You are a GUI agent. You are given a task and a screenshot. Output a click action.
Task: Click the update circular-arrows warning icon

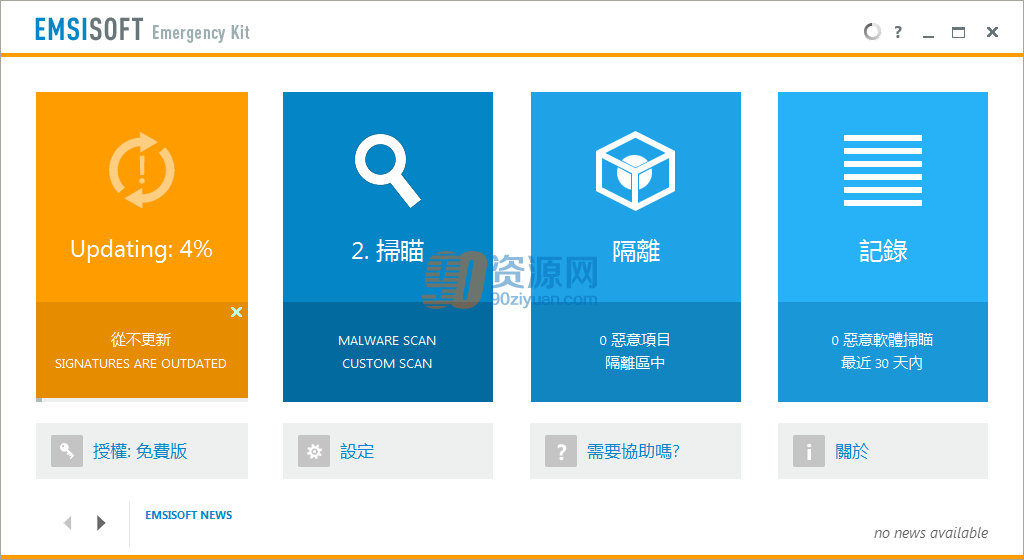[x=142, y=170]
